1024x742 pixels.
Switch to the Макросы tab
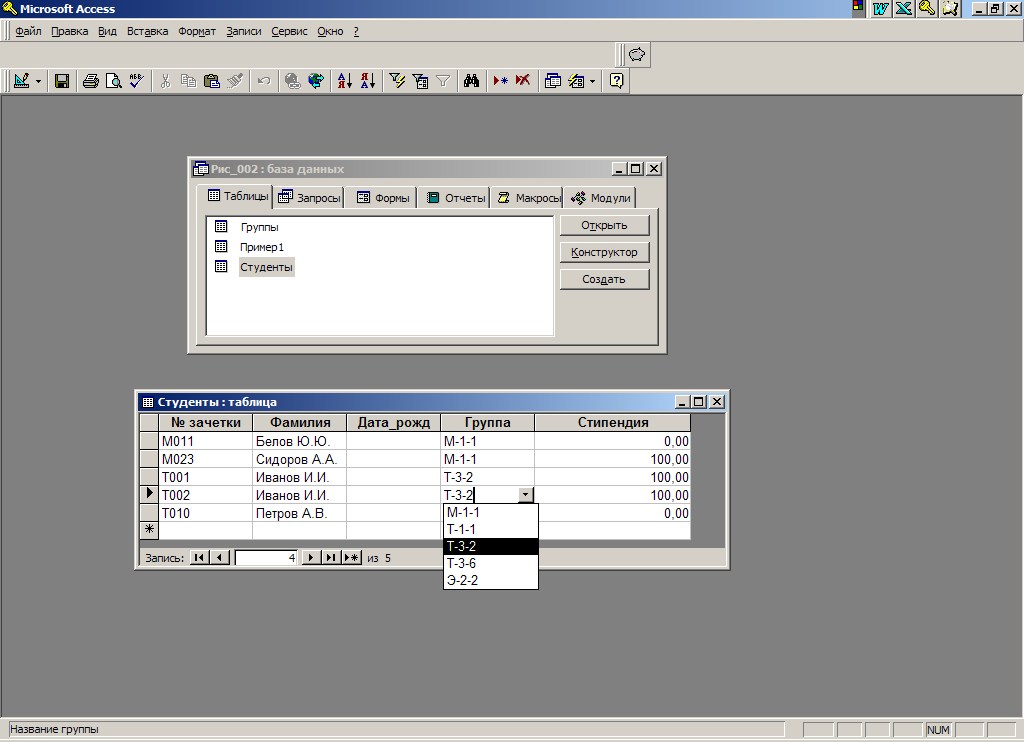[528, 198]
